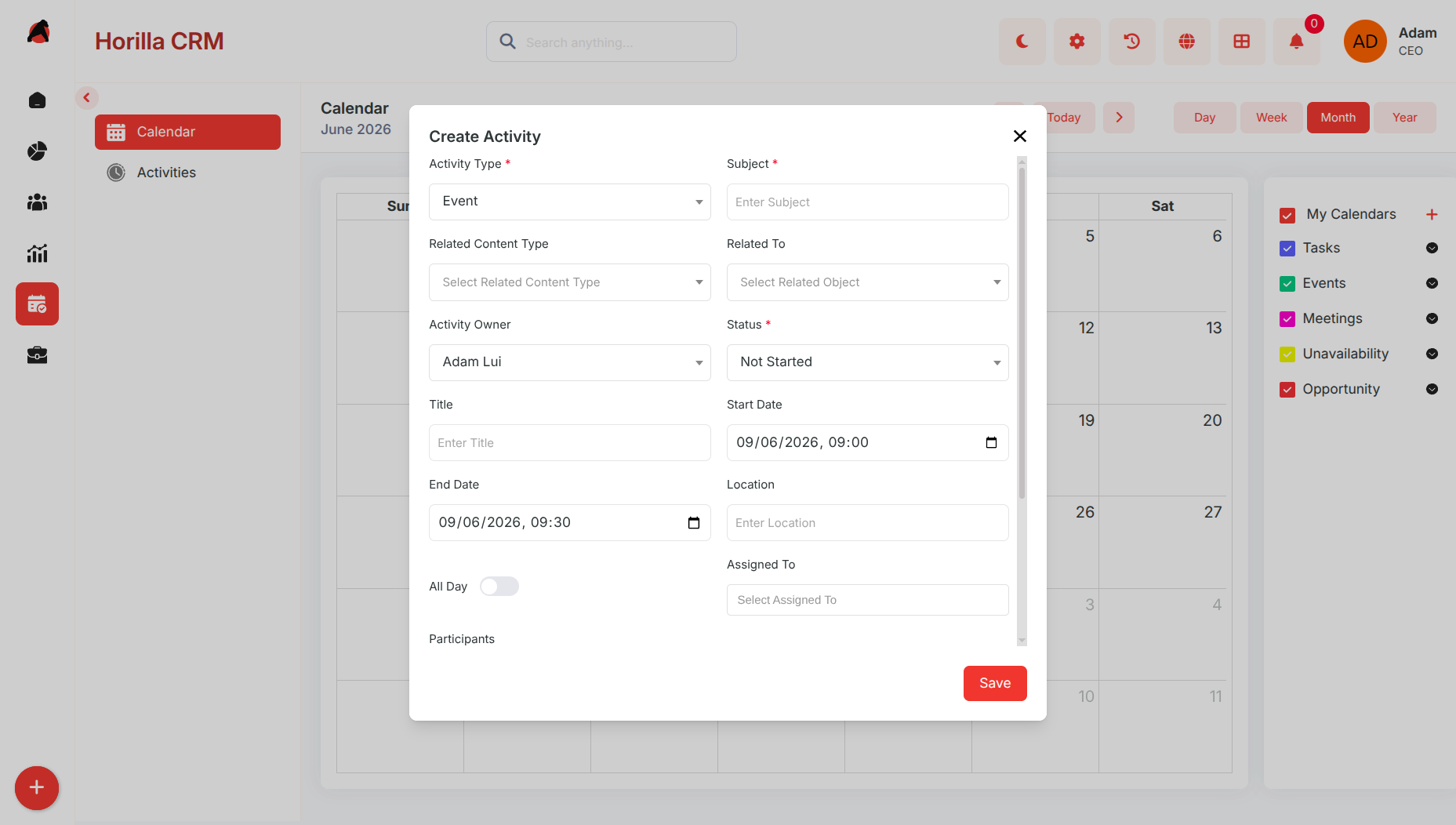This screenshot has height=825, width=1456.
Task: Uncheck the Events calendar checkbox
Action: [1287, 284]
